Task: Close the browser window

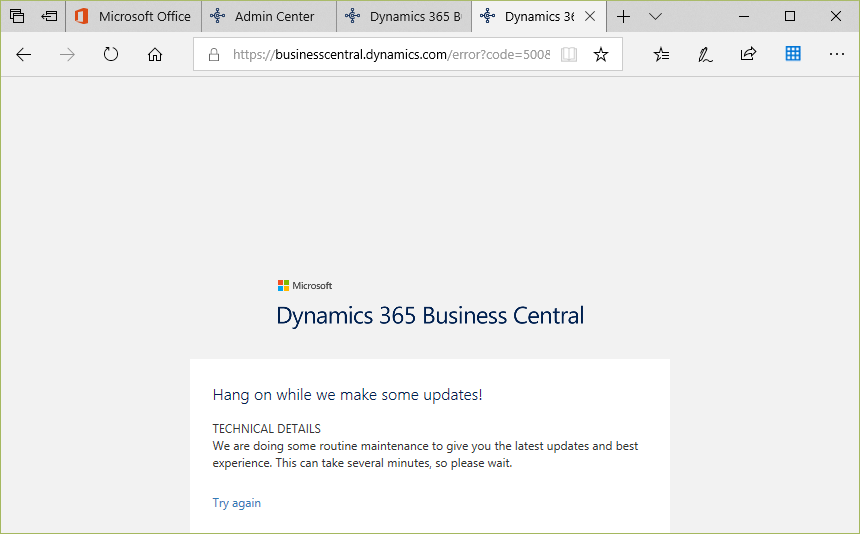Action: (836, 16)
